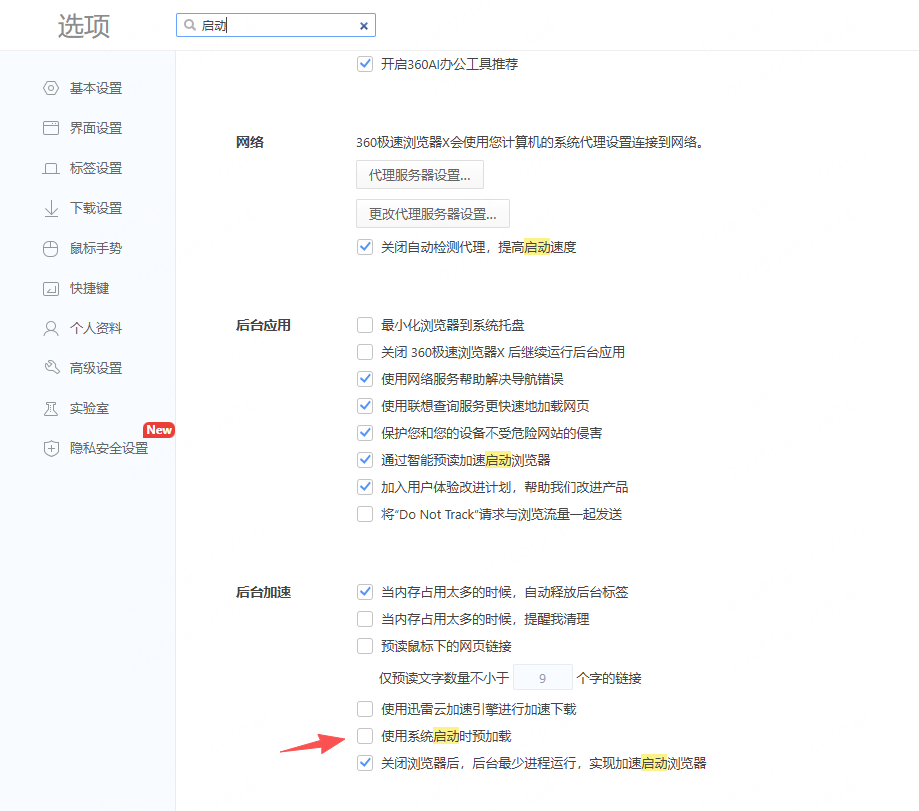Clear the search box with the X
This screenshot has width=919, height=811.
pyautogui.click(x=363, y=26)
